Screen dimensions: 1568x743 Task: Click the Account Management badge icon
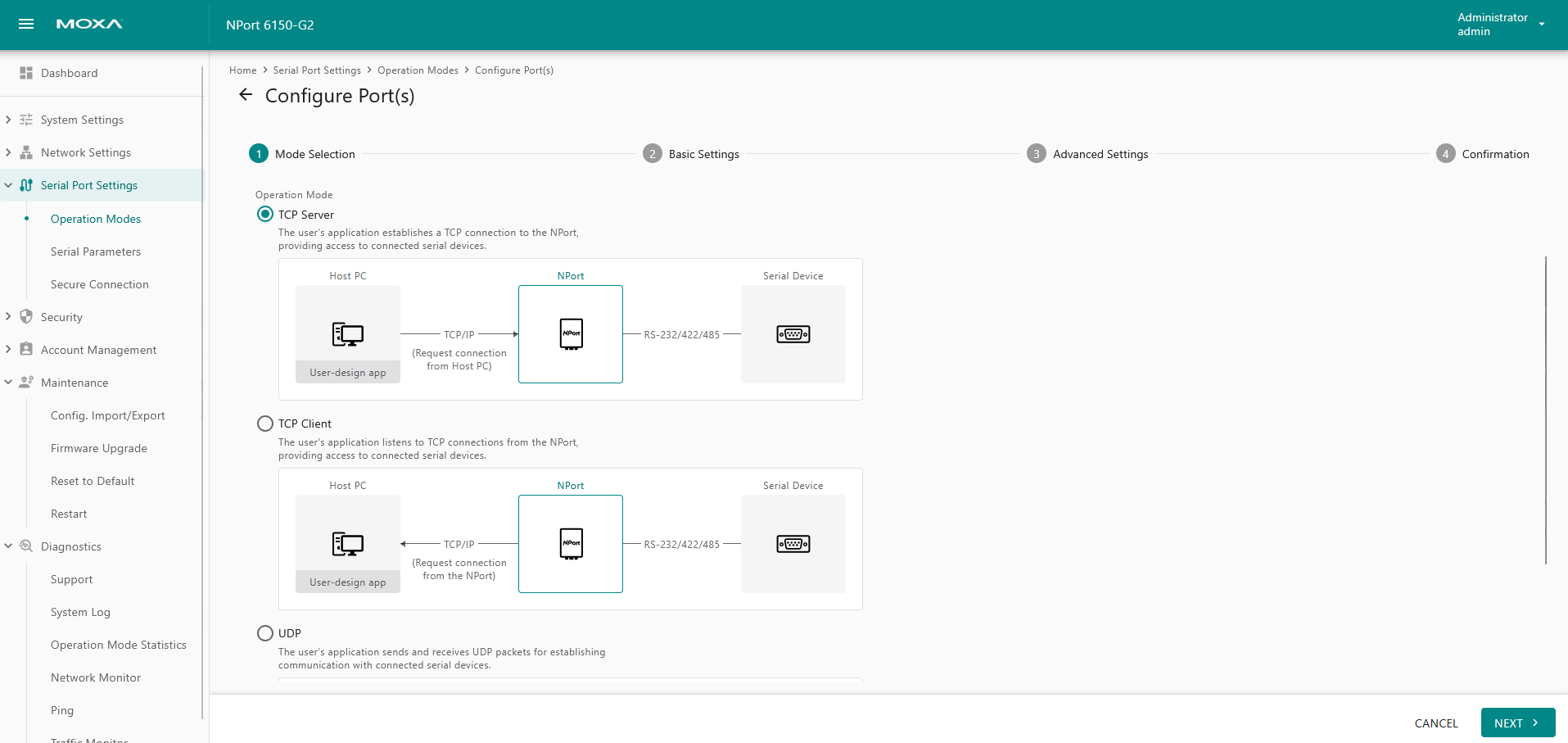(x=26, y=350)
